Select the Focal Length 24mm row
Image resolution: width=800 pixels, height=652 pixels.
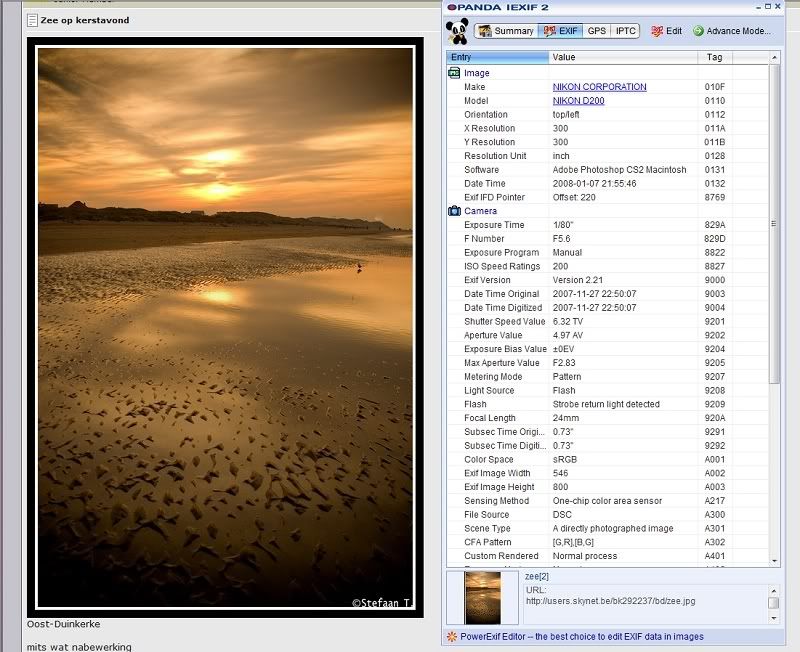[607, 417]
